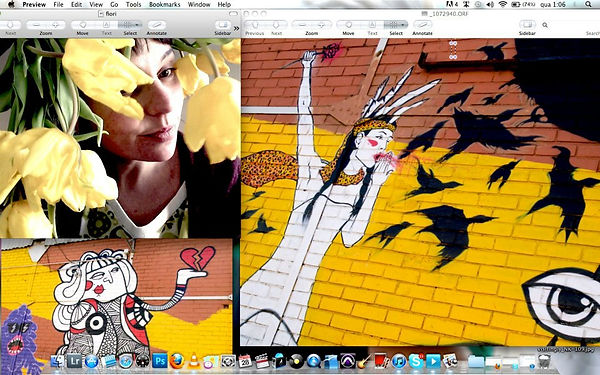Viewport: 600px width, 375px height.
Task: Click the clock showing qua 1:06
Action: [553, 4]
